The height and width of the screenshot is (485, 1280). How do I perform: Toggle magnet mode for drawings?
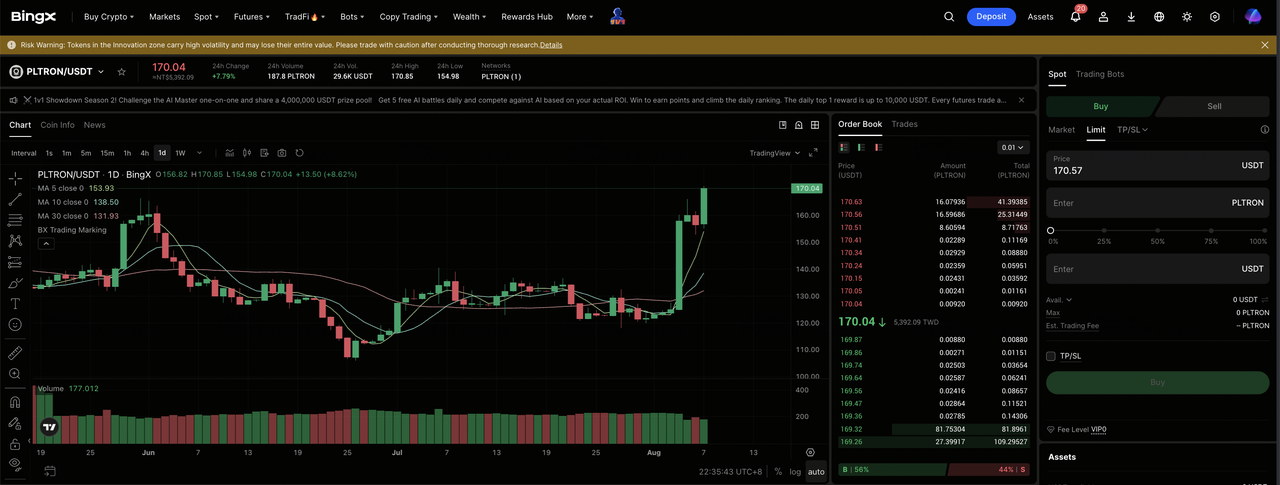pyautogui.click(x=15, y=402)
